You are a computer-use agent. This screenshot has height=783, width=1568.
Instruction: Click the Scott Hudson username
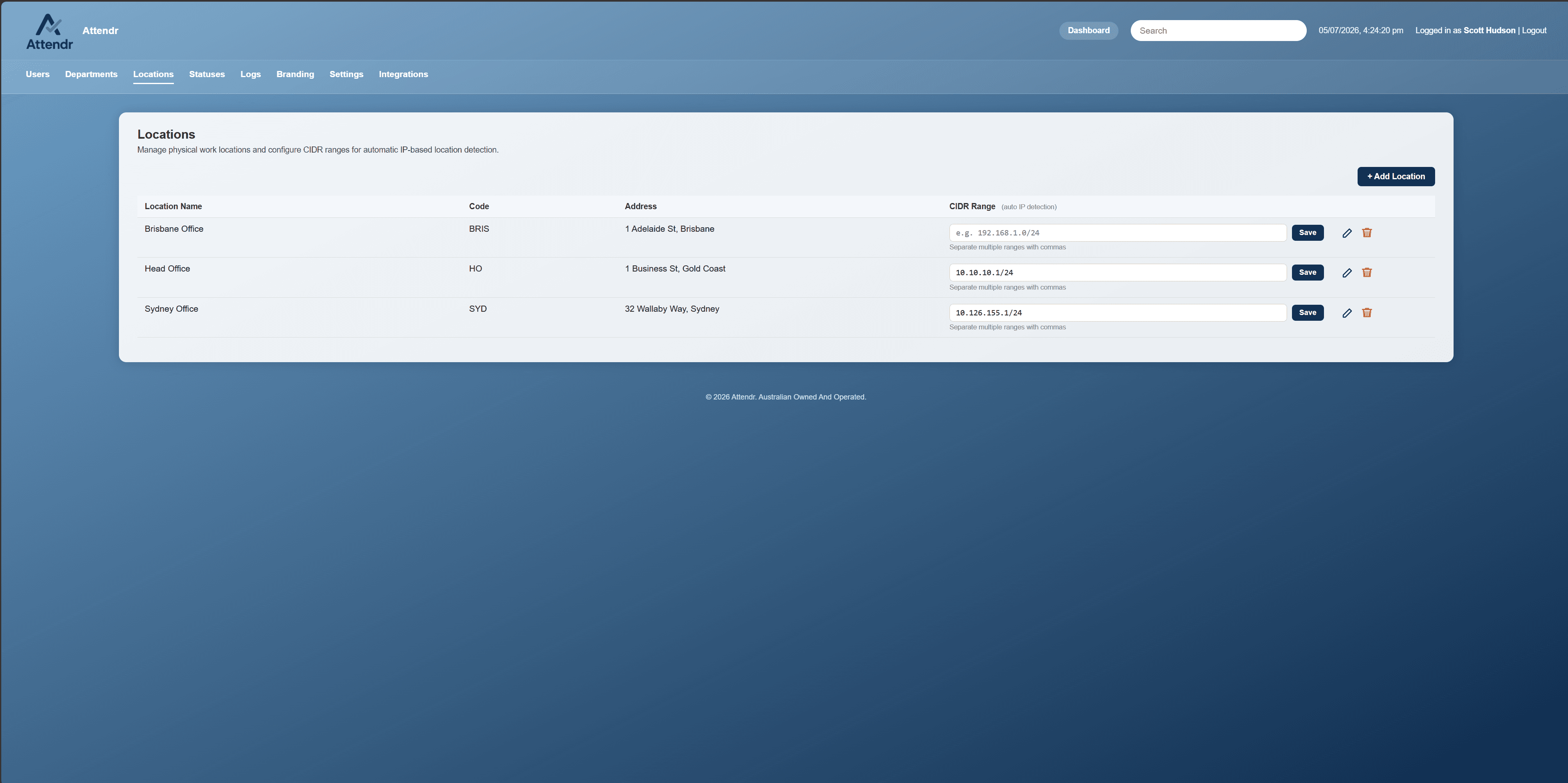tap(1490, 30)
